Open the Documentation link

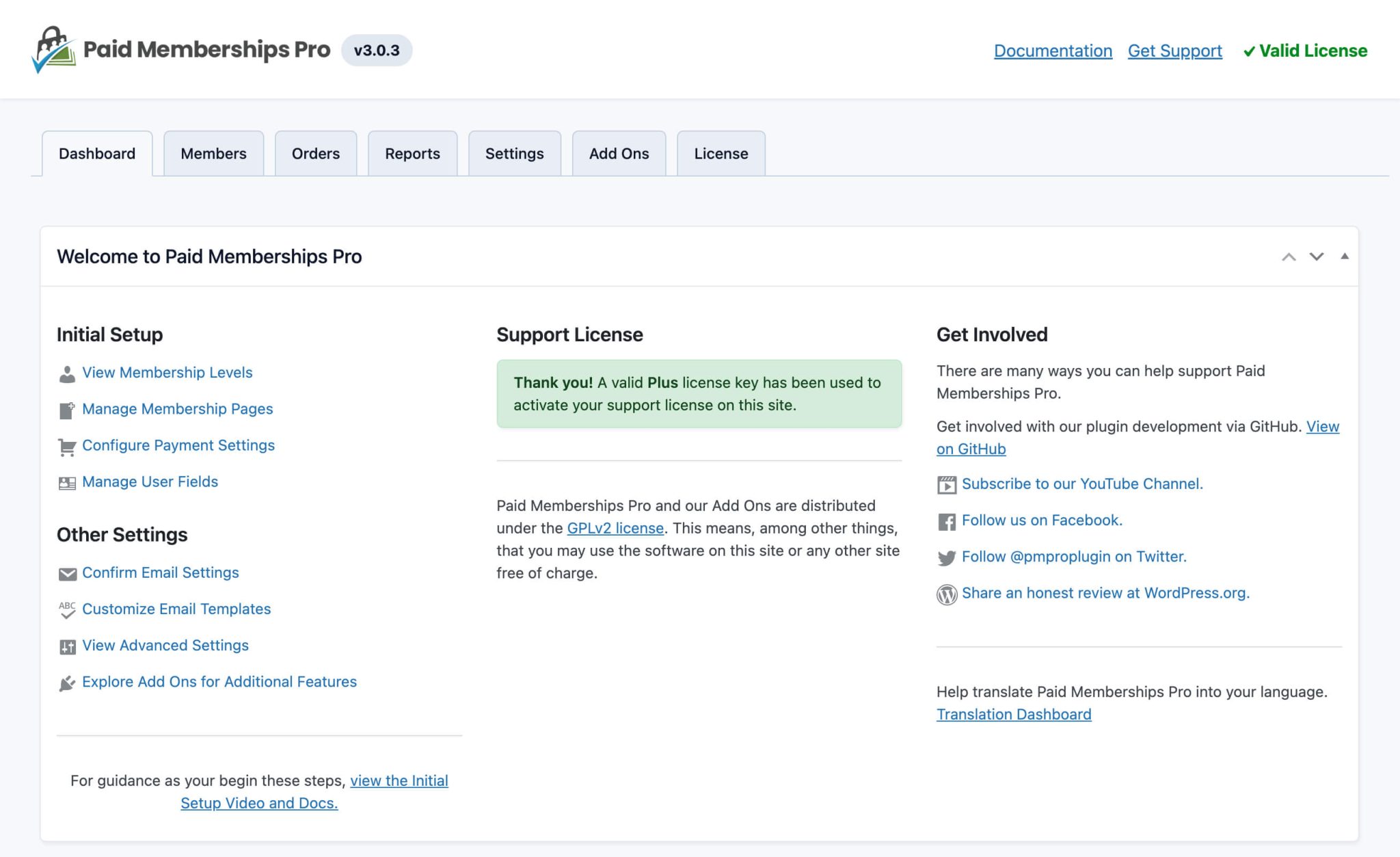coord(1053,51)
